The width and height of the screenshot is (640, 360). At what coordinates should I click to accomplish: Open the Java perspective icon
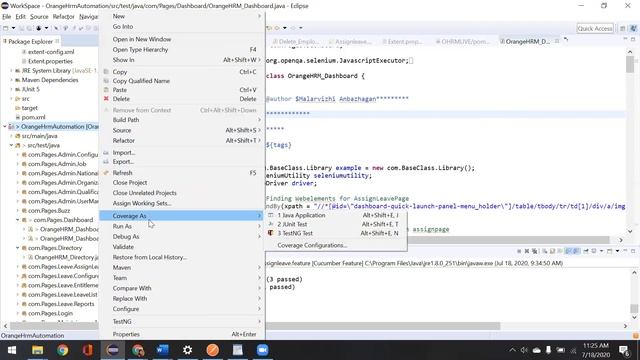[x=633, y=28]
